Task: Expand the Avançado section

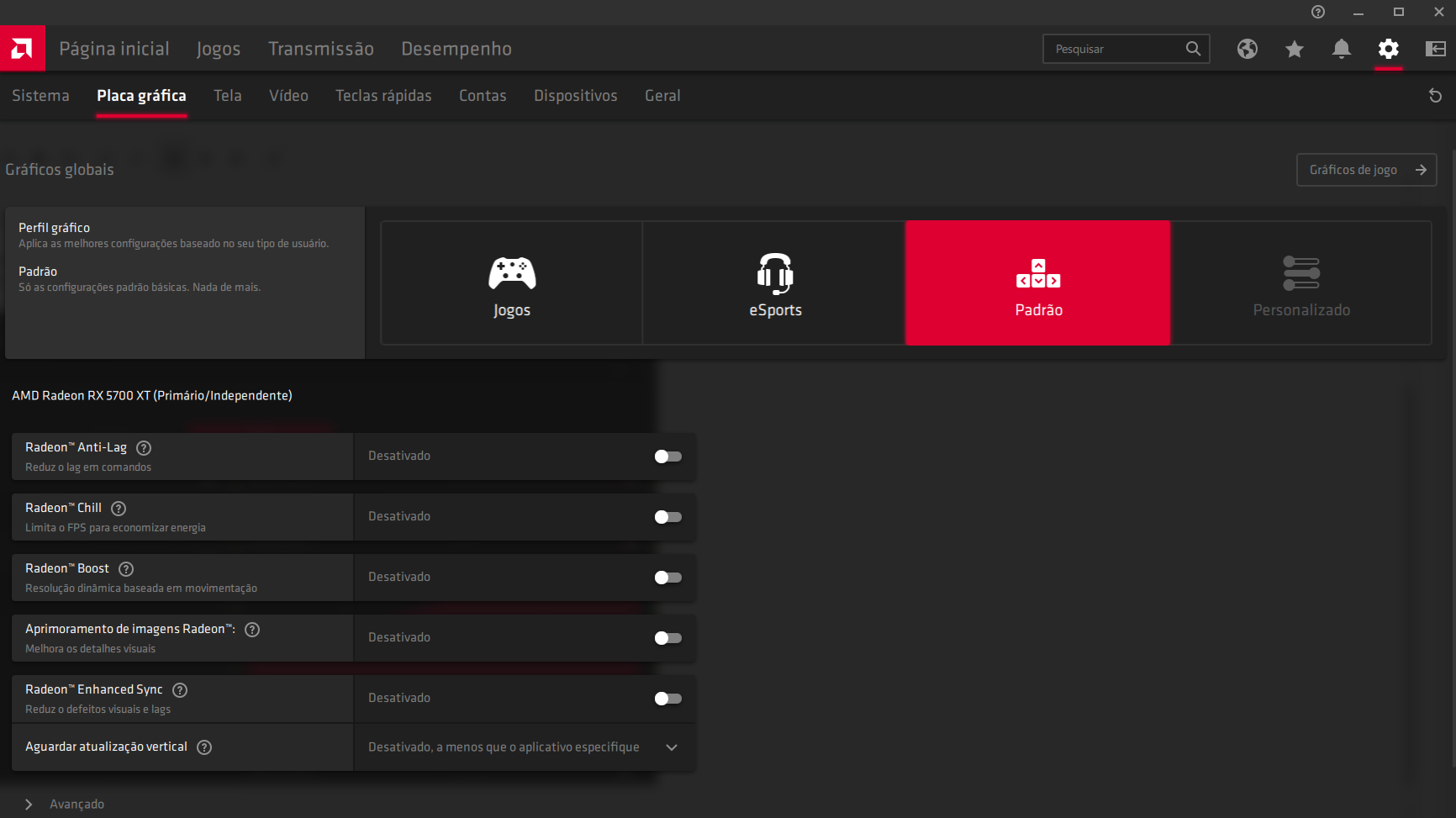Action: coord(65,805)
